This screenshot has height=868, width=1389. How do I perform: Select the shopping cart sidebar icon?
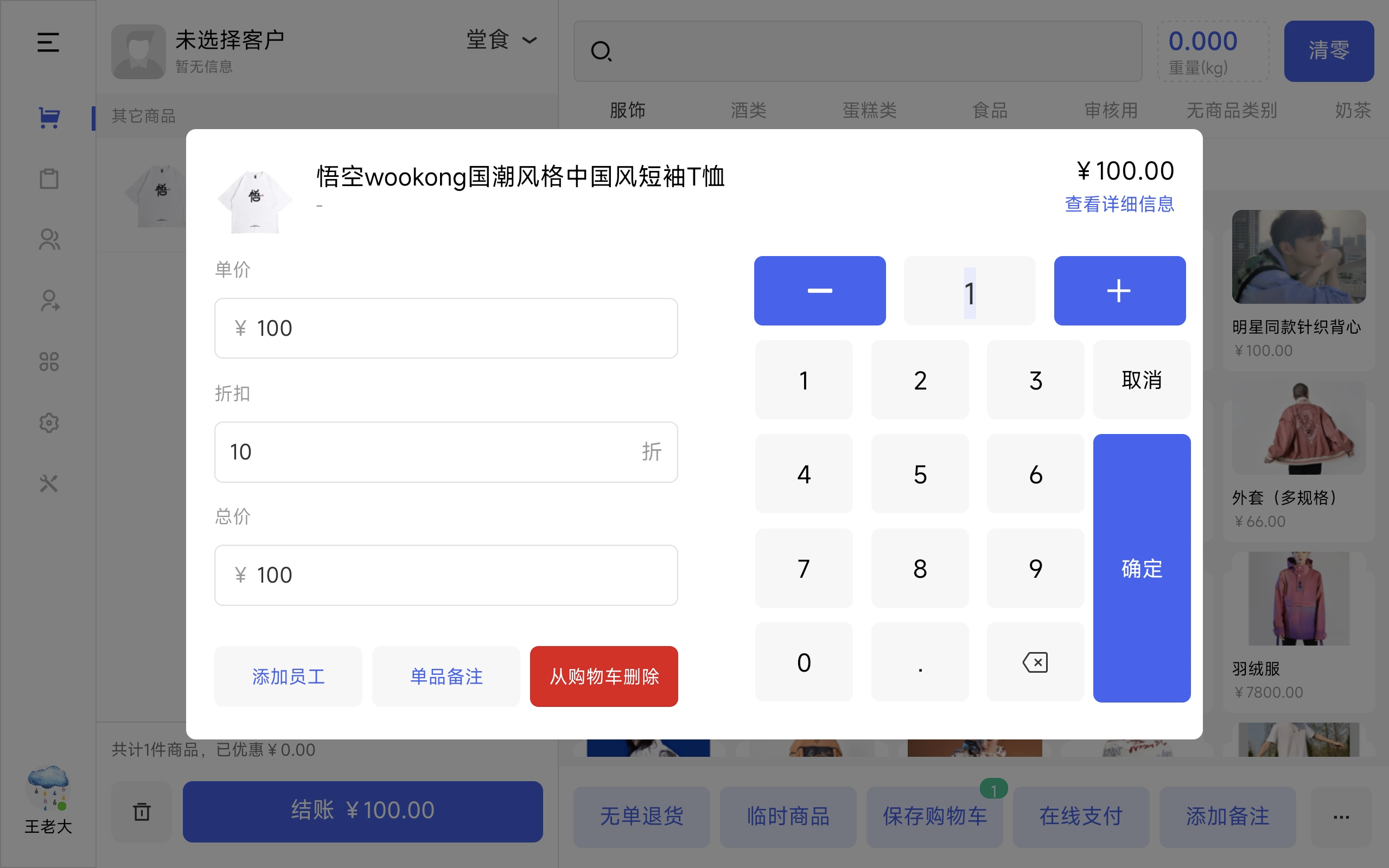point(49,118)
